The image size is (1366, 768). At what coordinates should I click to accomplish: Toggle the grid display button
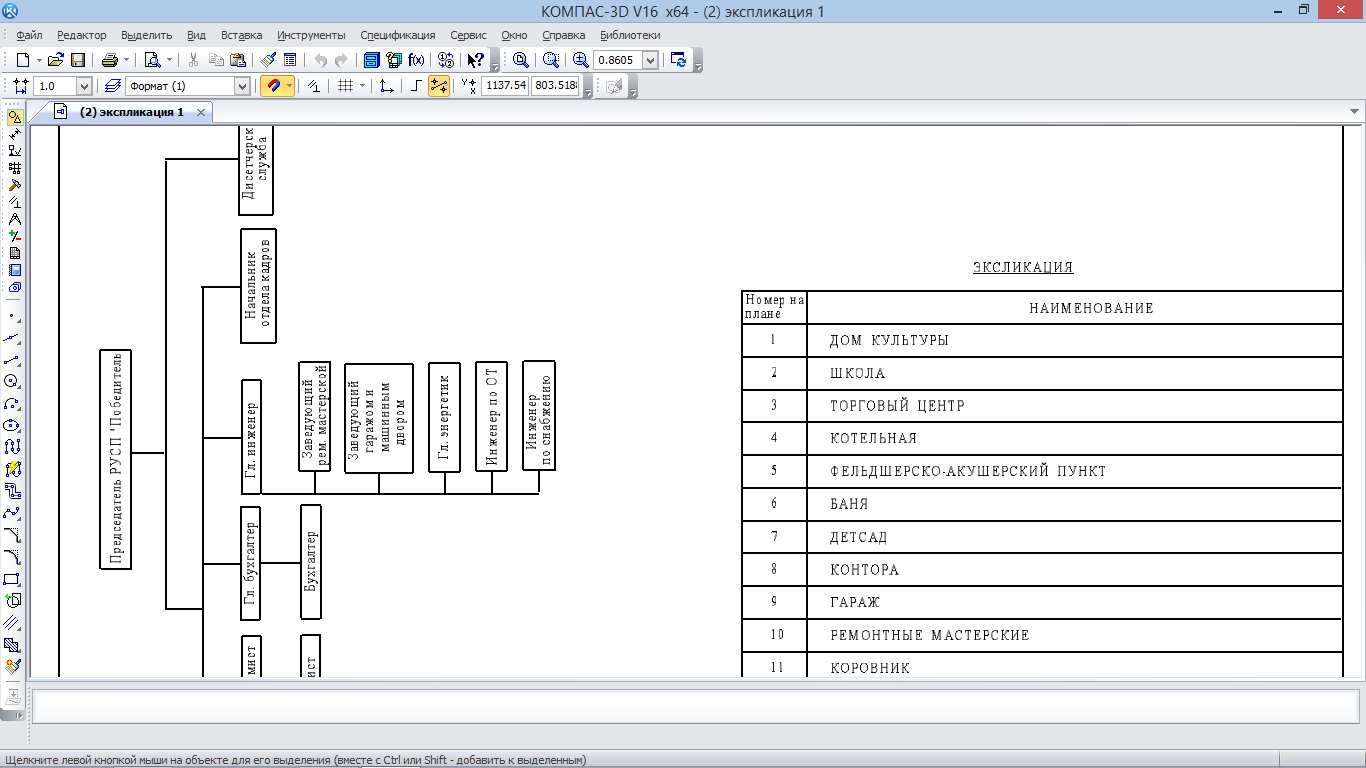[346, 86]
